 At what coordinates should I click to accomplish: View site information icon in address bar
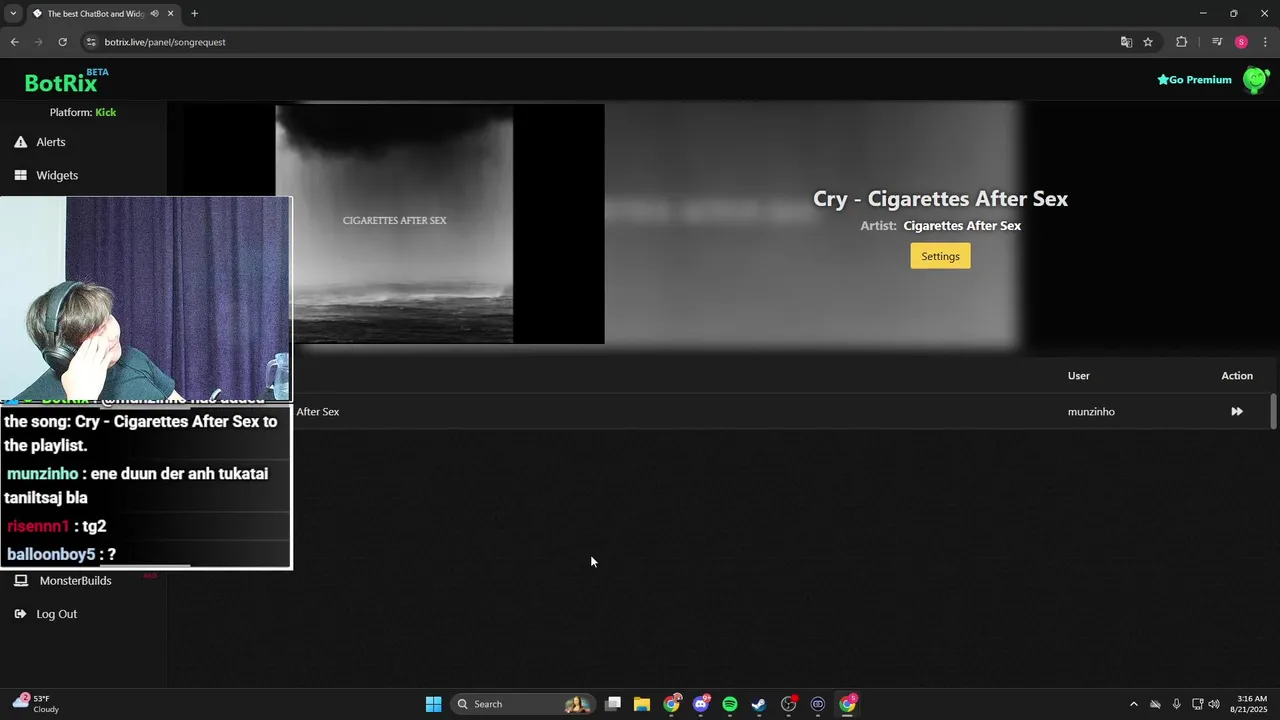91,42
